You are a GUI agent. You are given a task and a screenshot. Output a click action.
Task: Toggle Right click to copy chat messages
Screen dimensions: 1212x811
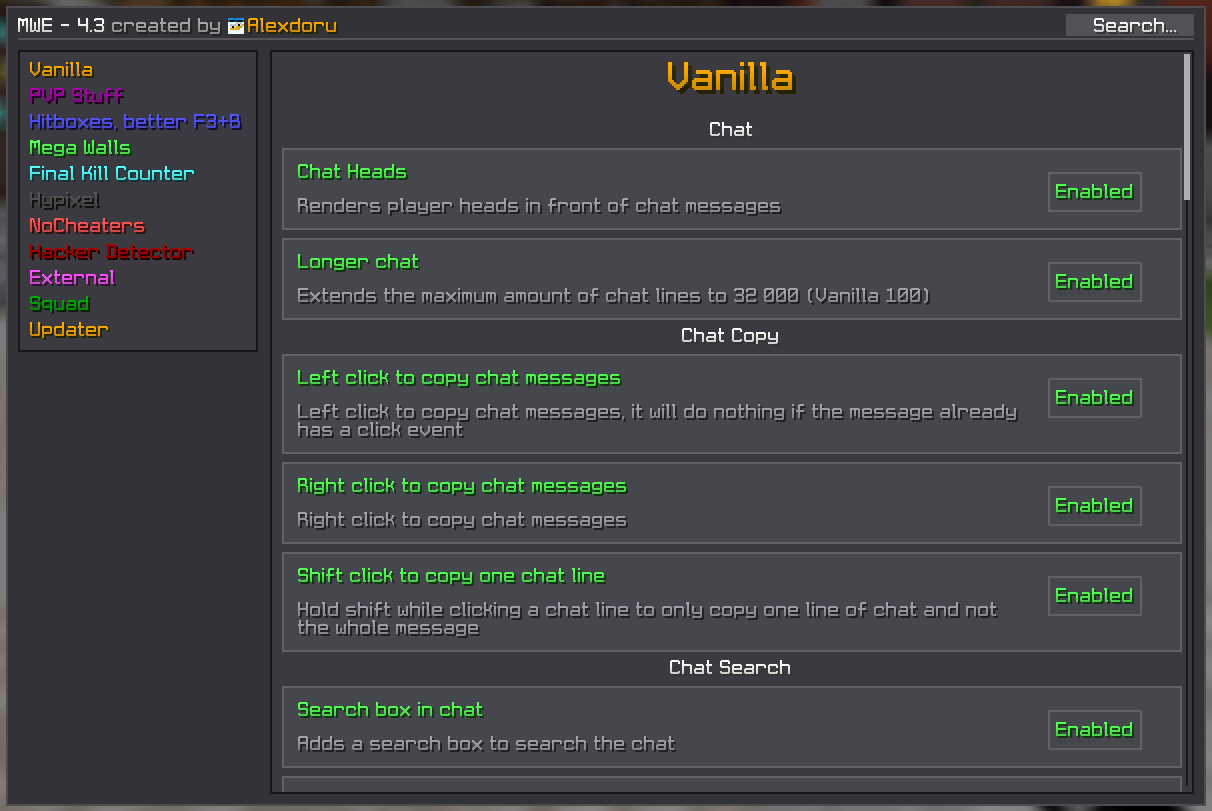point(1094,505)
